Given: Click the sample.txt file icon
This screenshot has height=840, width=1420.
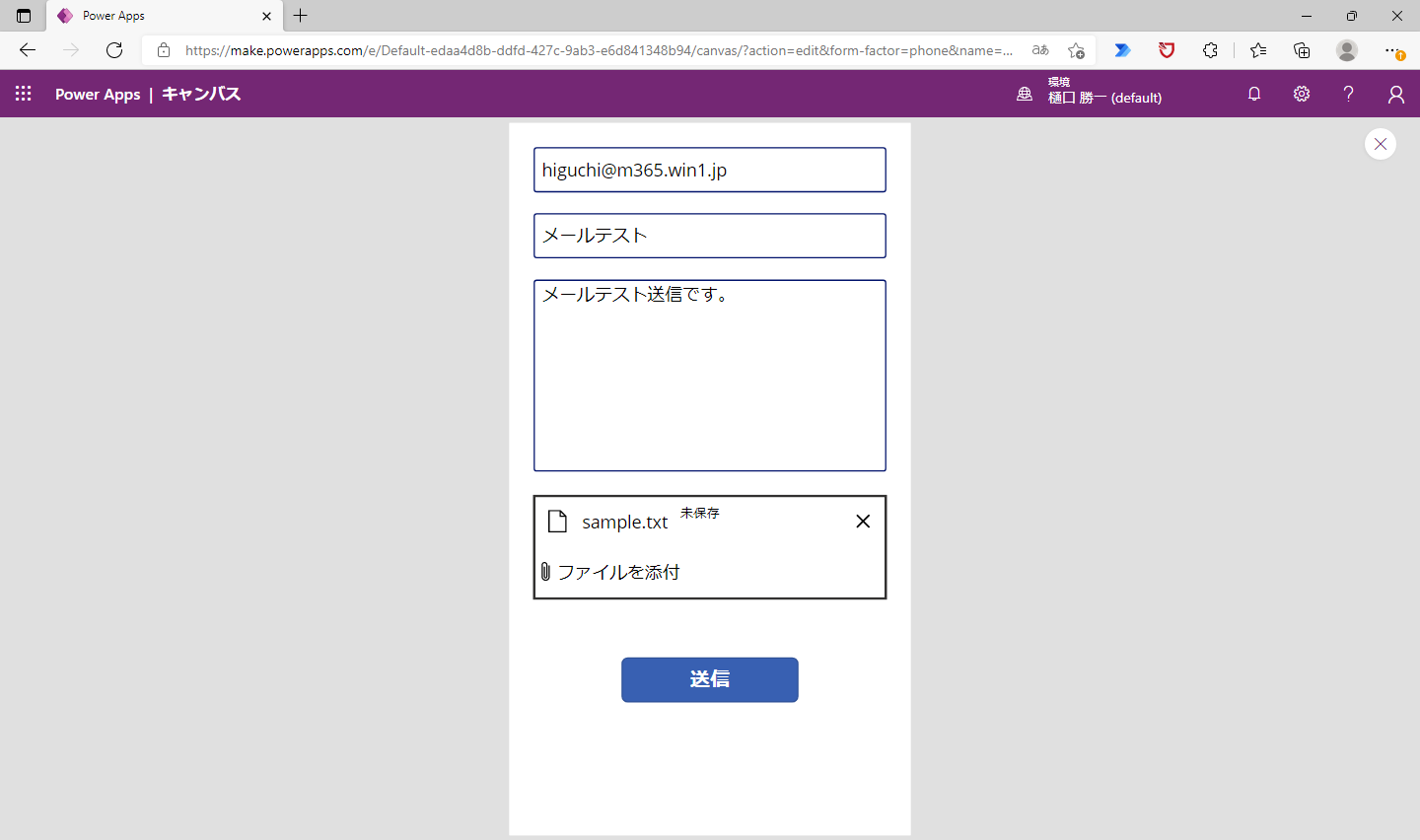Looking at the screenshot, I should coord(557,522).
